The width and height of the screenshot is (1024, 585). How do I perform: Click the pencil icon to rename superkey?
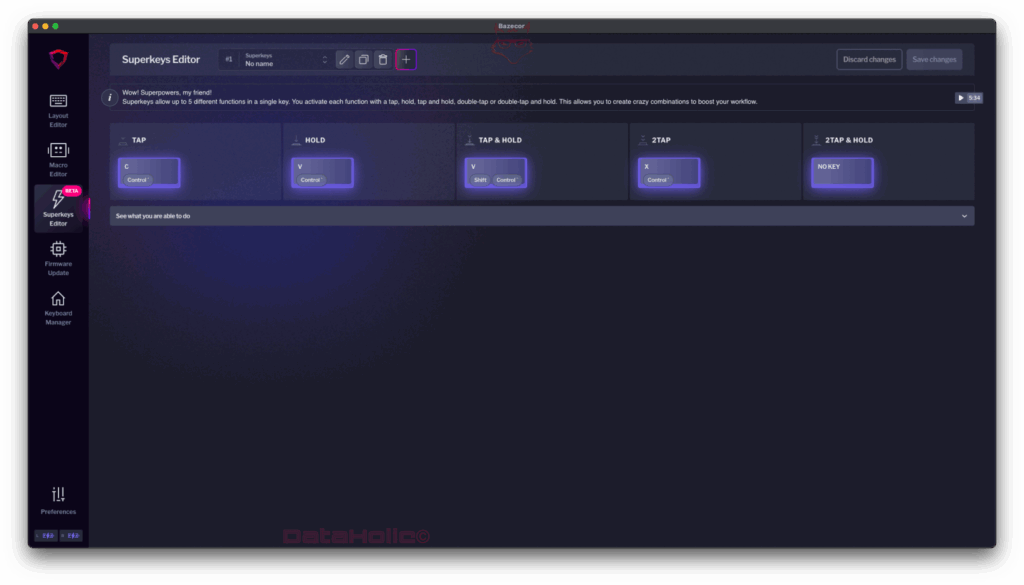[x=344, y=60]
